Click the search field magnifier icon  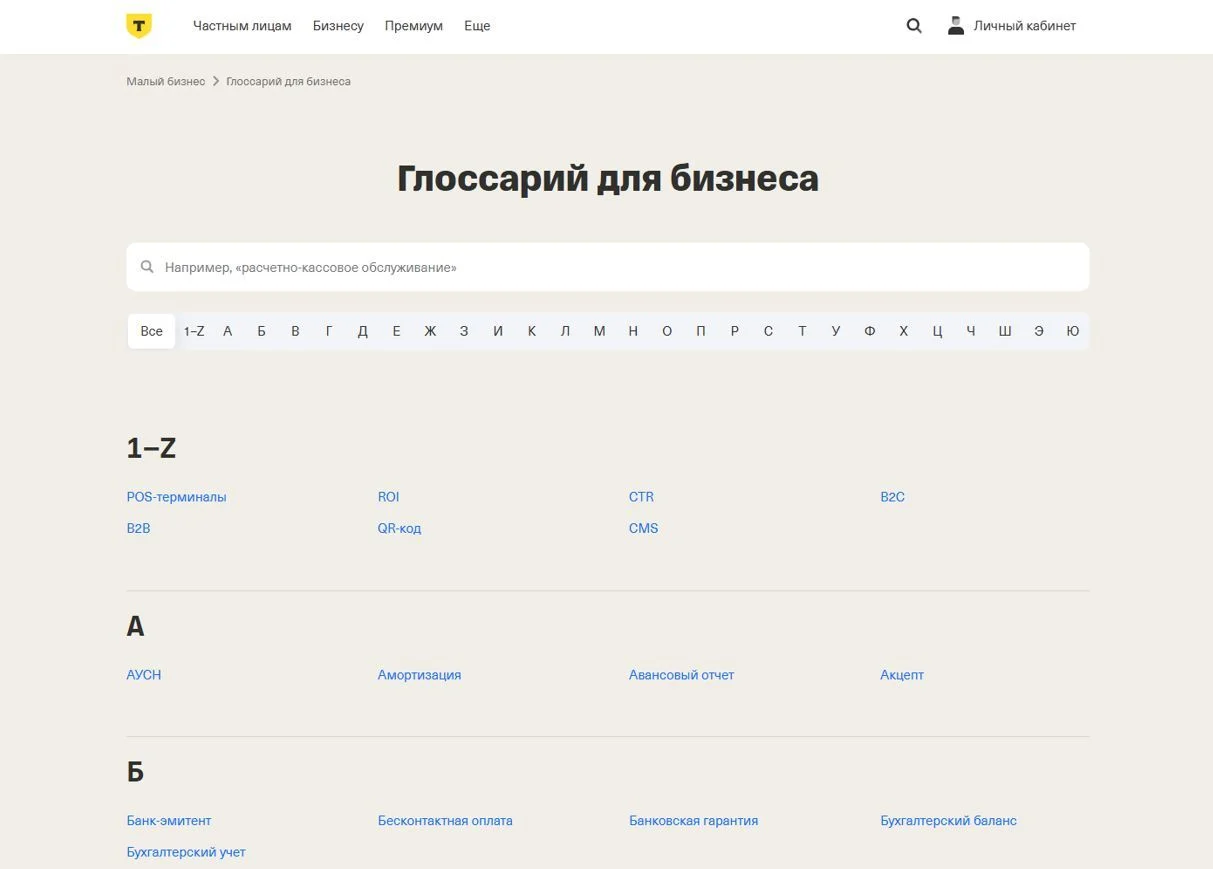[x=147, y=267]
